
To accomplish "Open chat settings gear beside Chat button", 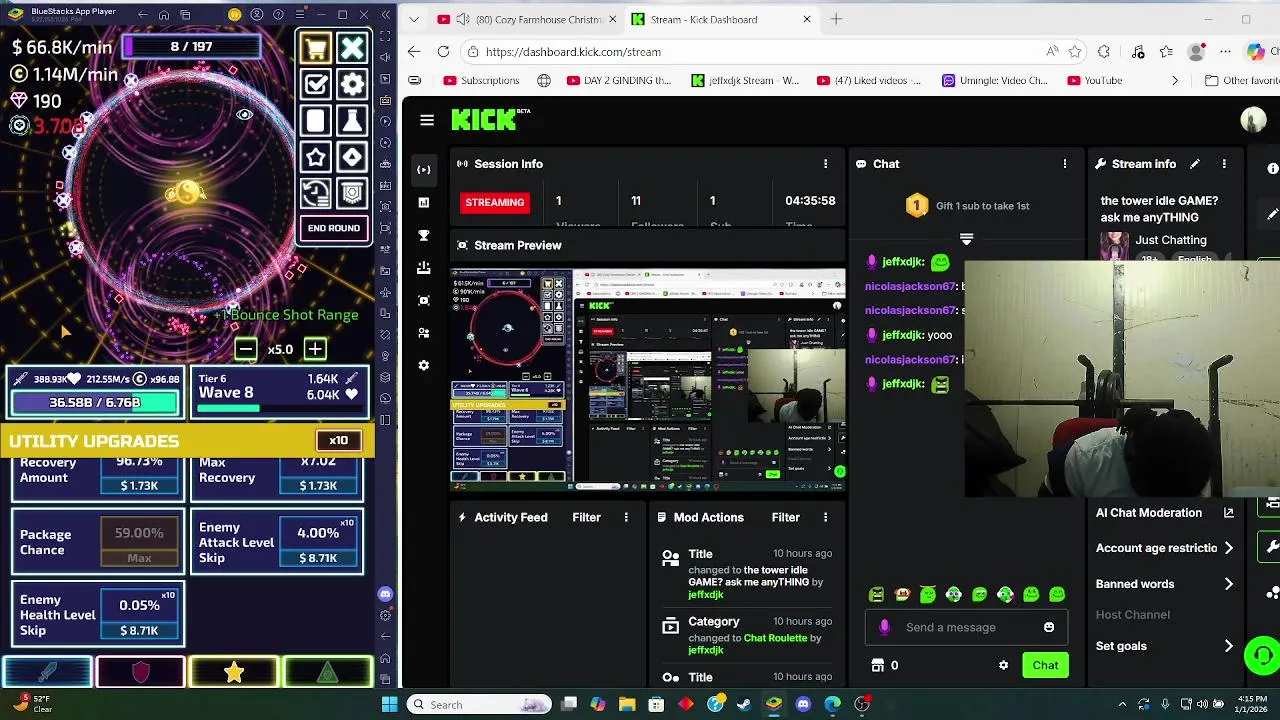I will tap(1003, 665).
